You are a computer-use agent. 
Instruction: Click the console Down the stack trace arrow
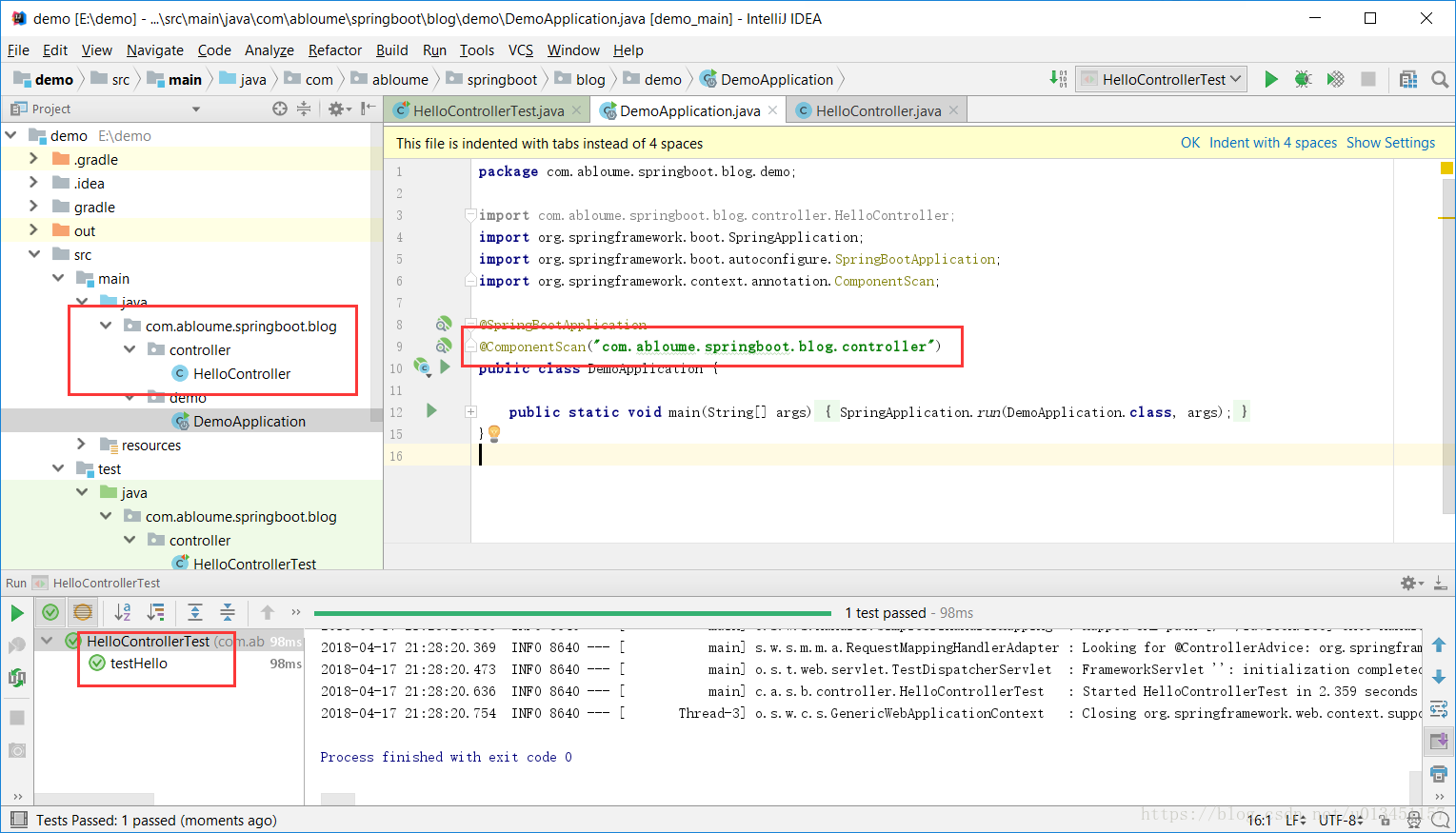(1439, 677)
